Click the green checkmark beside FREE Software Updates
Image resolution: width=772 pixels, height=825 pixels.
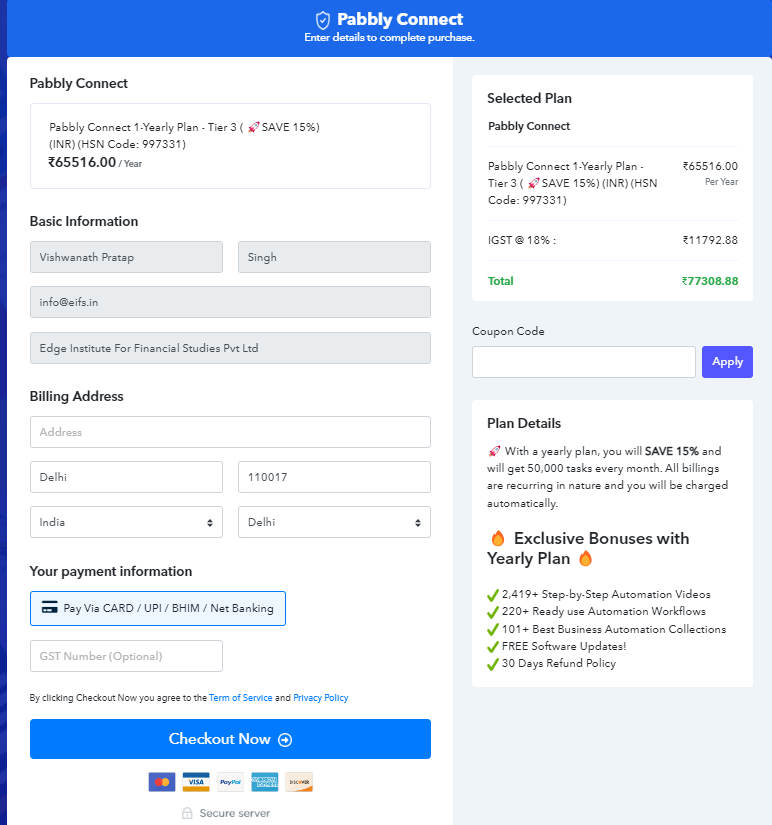pyautogui.click(x=493, y=647)
